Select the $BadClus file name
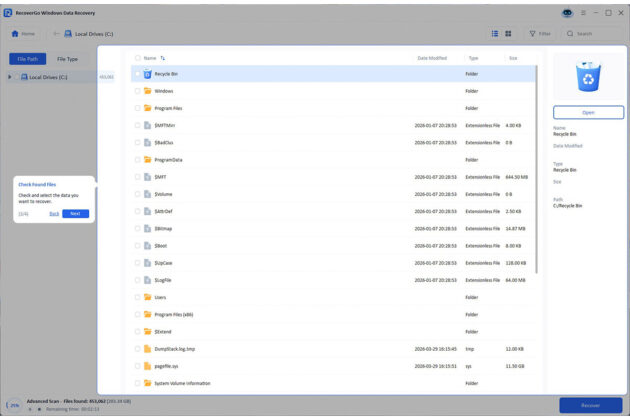 tap(164, 143)
